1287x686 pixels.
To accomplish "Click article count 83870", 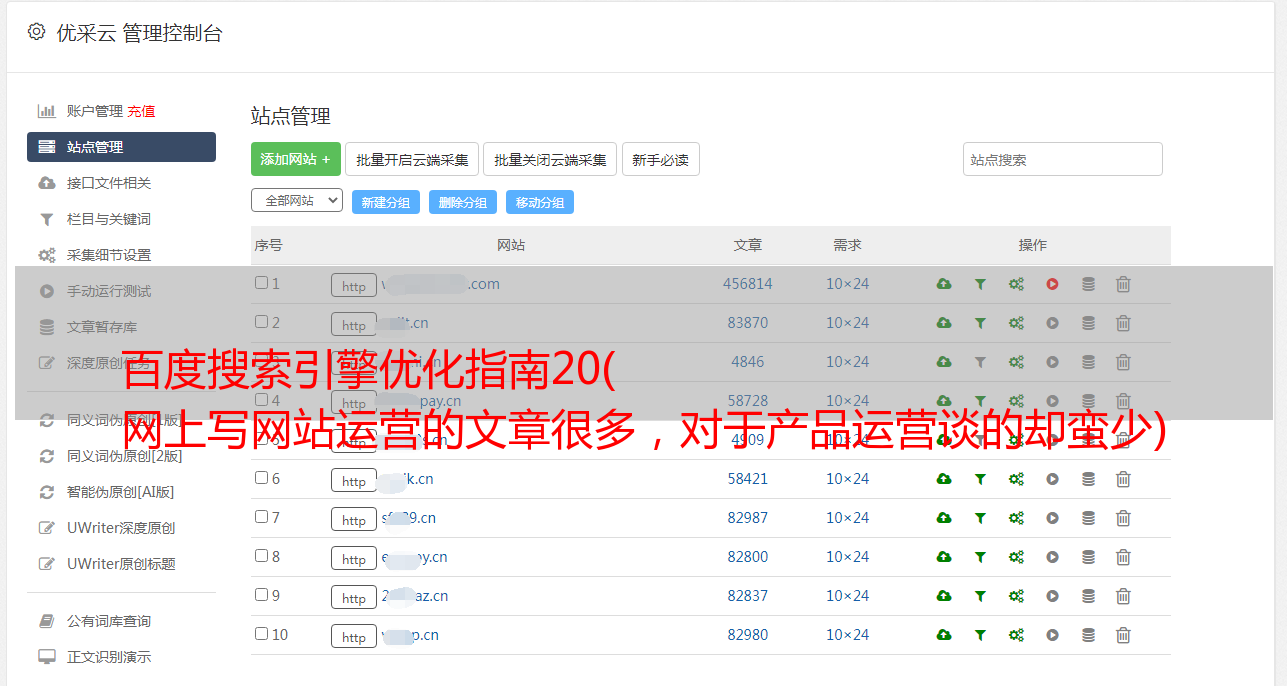I will point(748,323).
